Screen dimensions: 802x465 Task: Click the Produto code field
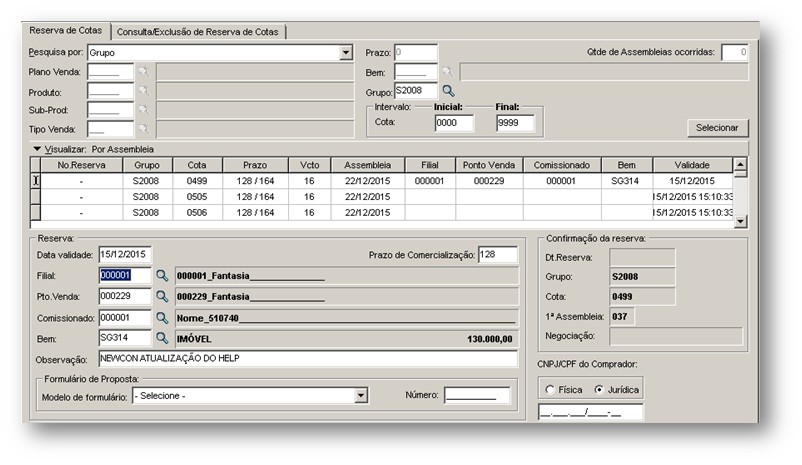pyautogui.click(x=110, y=92)
